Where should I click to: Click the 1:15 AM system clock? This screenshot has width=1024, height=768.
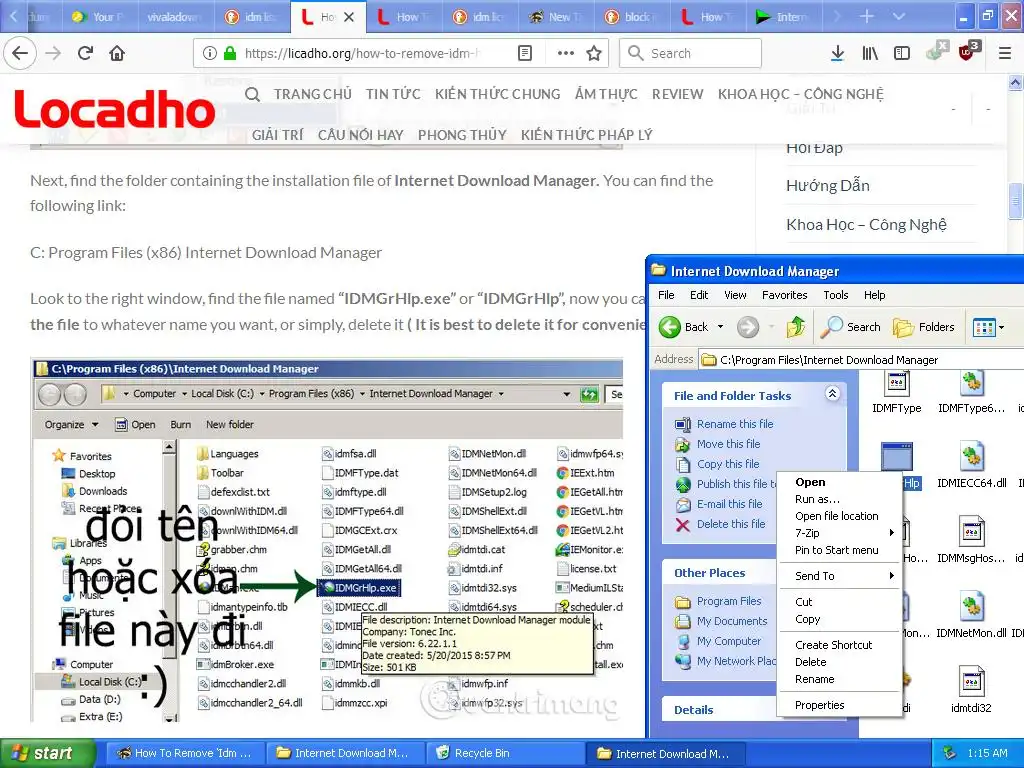click(987, 753)
